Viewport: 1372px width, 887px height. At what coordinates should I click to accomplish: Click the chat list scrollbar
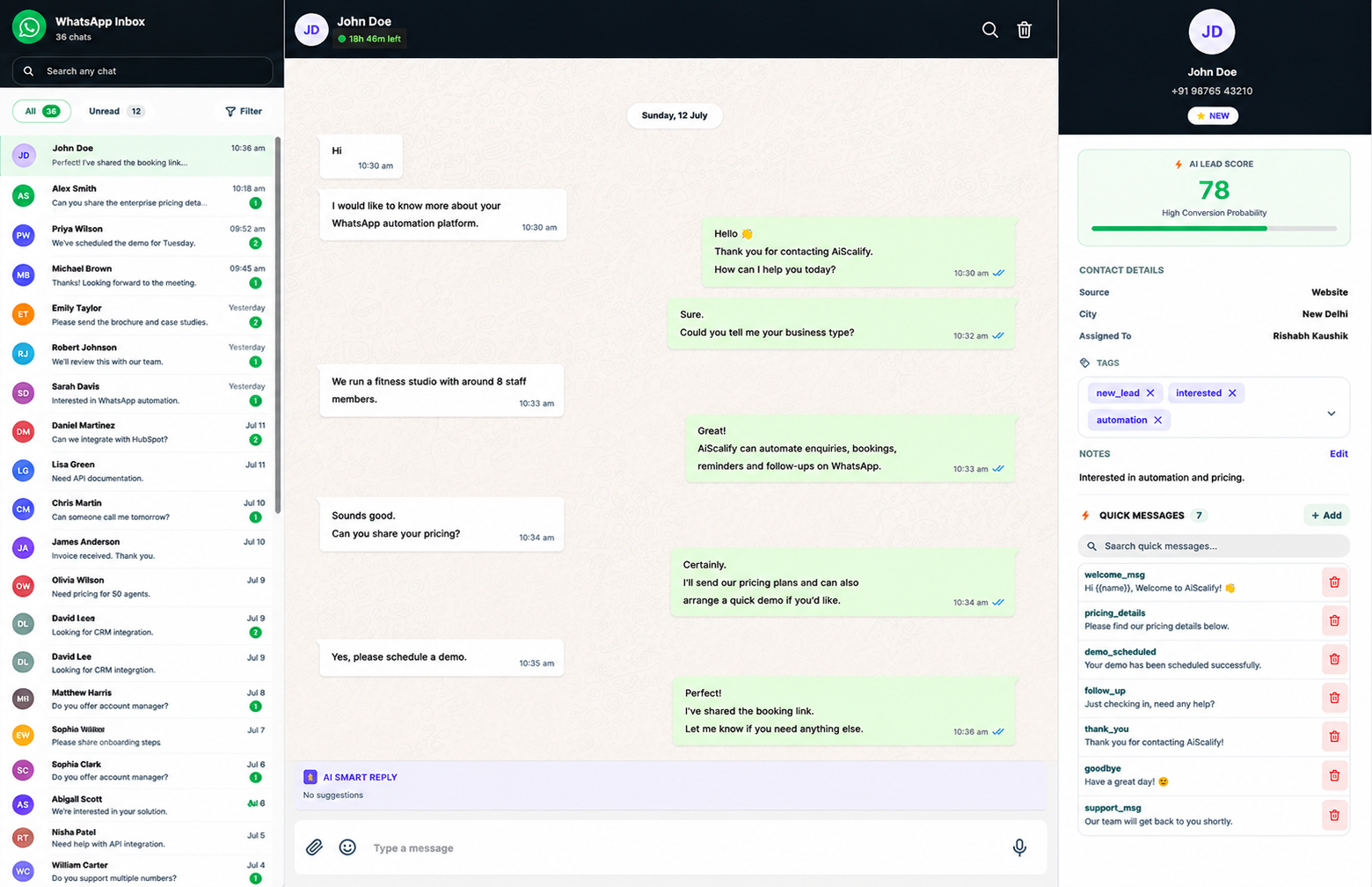tap(278, 326)
